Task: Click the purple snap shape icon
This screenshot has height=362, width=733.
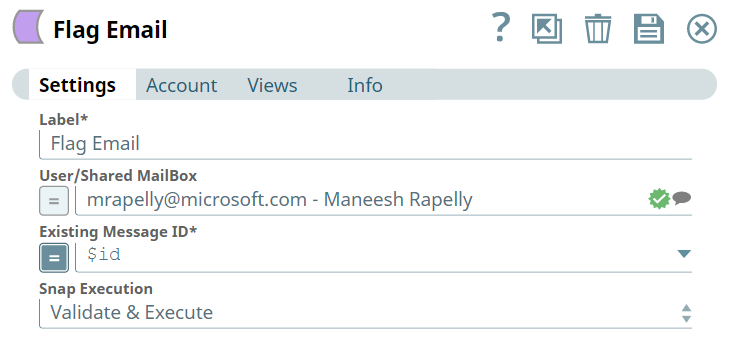Action: [x=28, y=27]
